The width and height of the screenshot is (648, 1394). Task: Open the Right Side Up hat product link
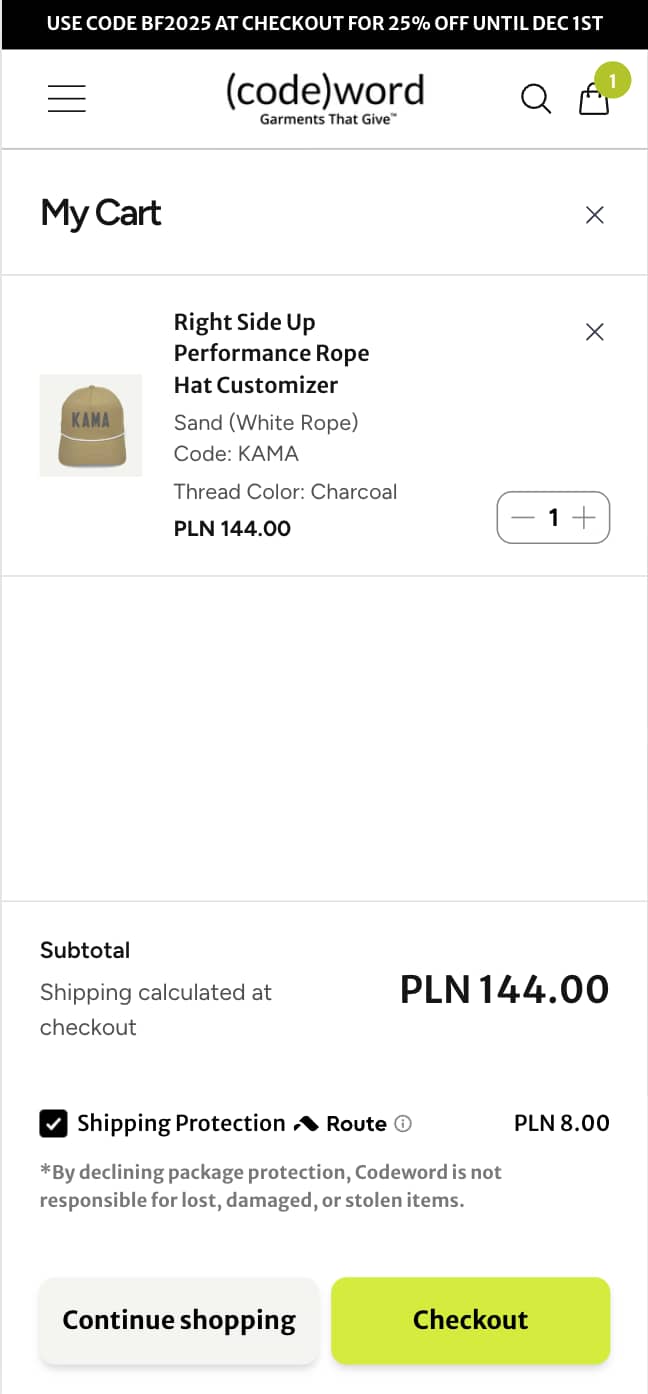(x=271, y=352)
